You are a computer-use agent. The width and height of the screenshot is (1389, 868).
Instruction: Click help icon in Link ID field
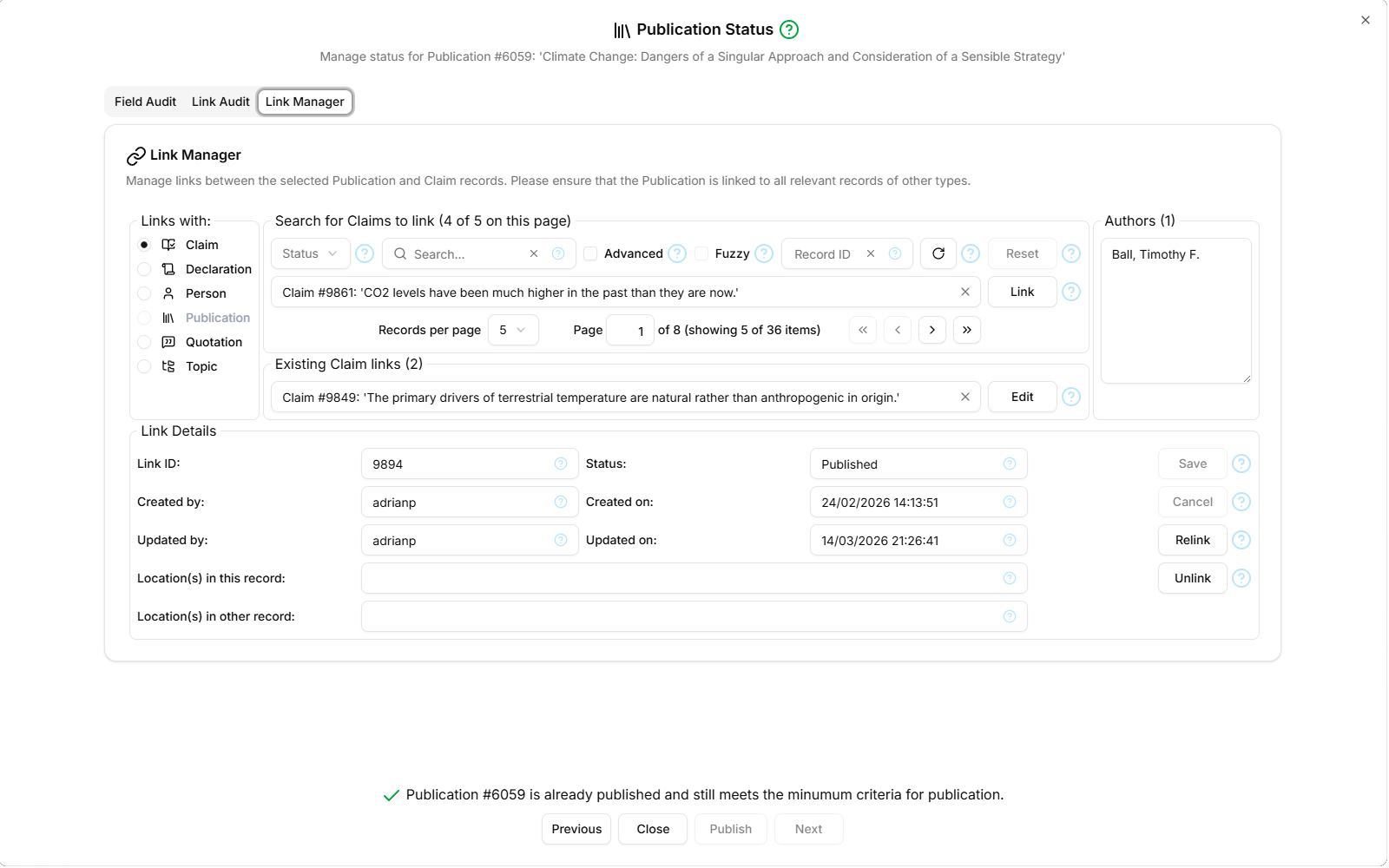coord(561,464)
